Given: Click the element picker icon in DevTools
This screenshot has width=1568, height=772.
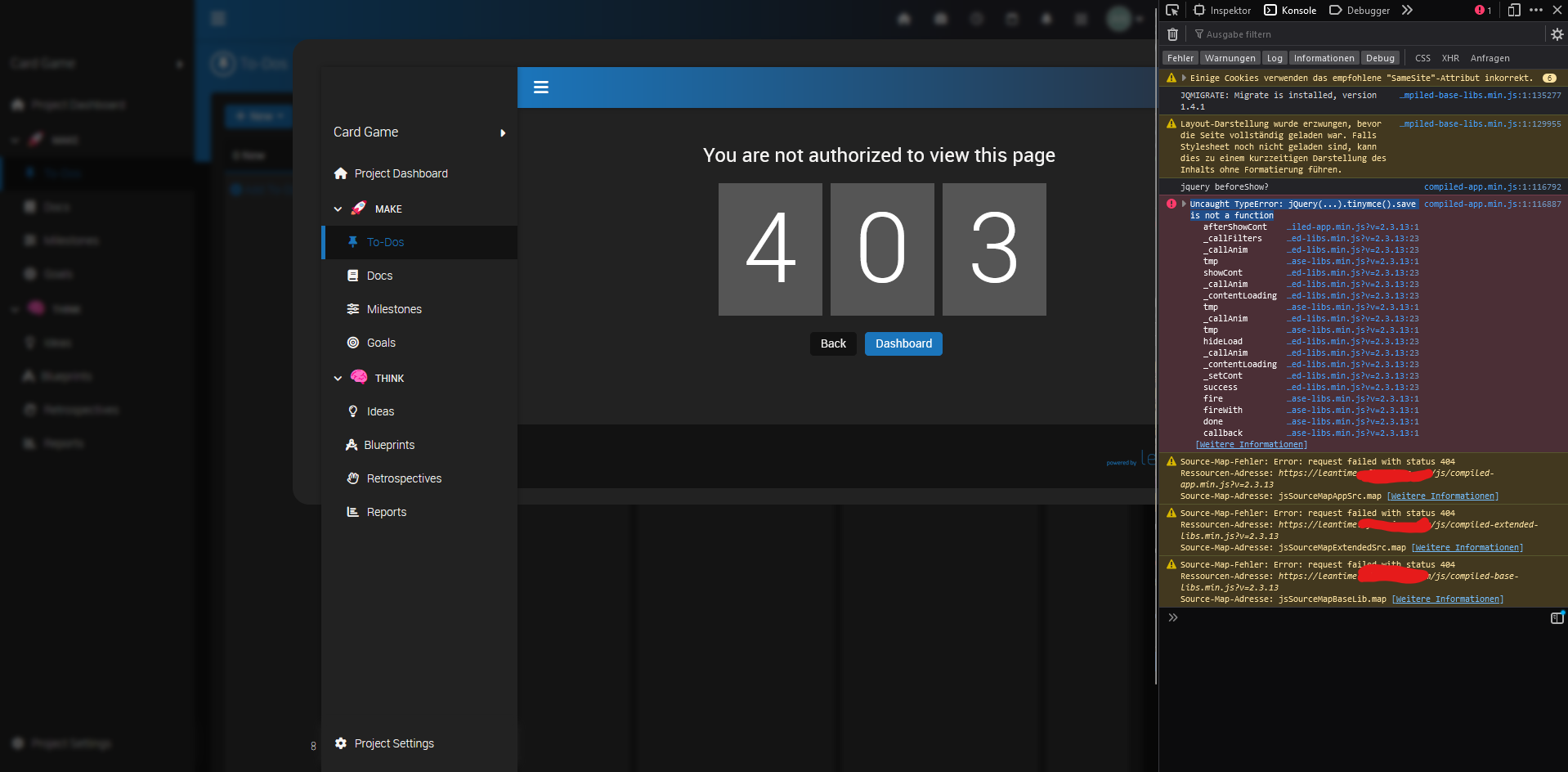Looking at the screenshot, I should [x=1172, y=10].
